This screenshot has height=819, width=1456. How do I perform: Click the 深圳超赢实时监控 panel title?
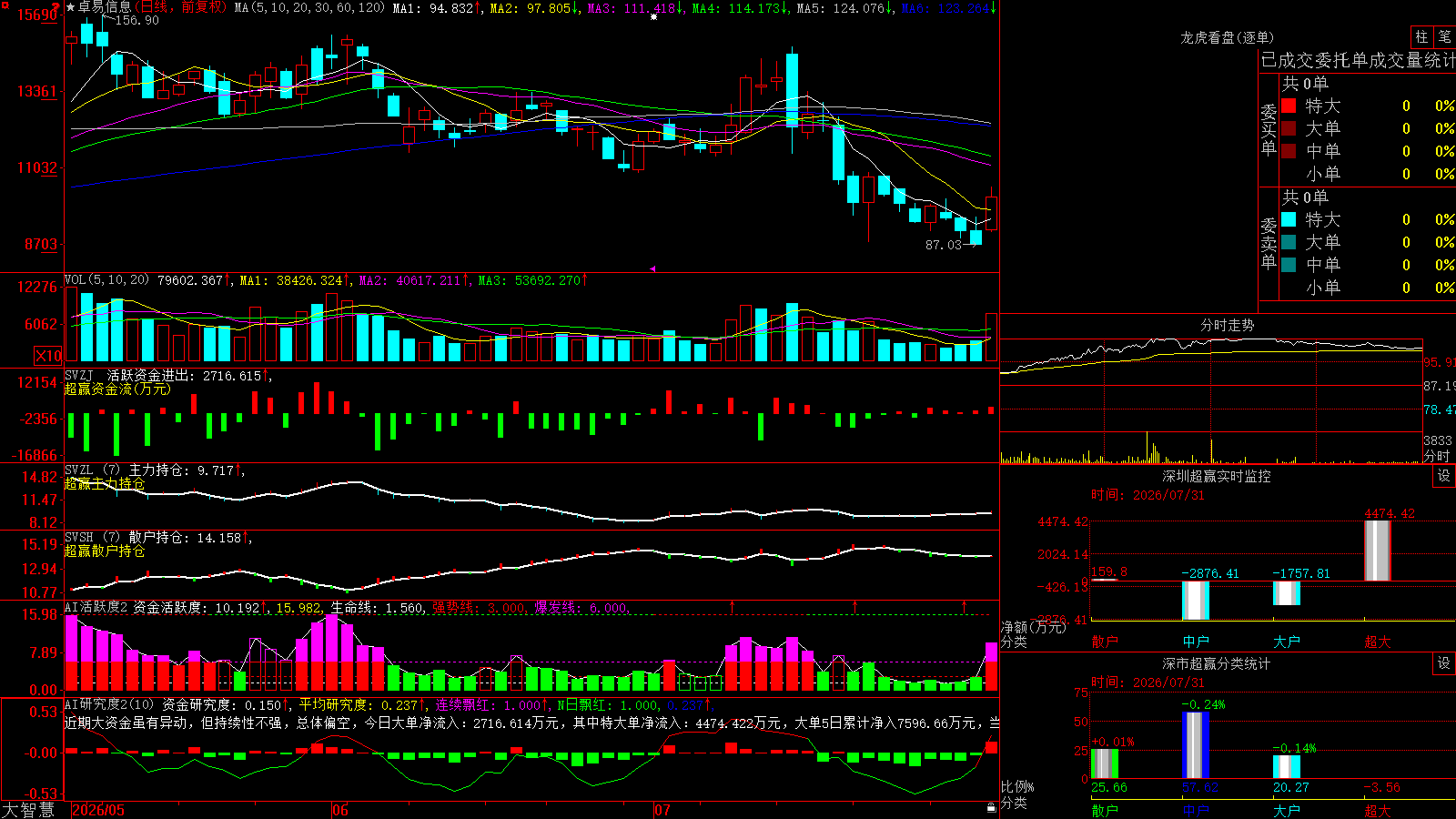(x=1216, y=476)
